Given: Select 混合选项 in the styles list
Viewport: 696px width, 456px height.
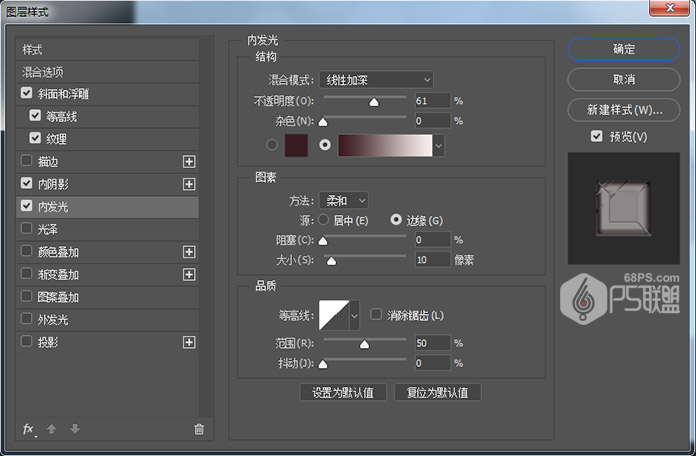Looking at the screenshot, I should click(x=44, y=72).
